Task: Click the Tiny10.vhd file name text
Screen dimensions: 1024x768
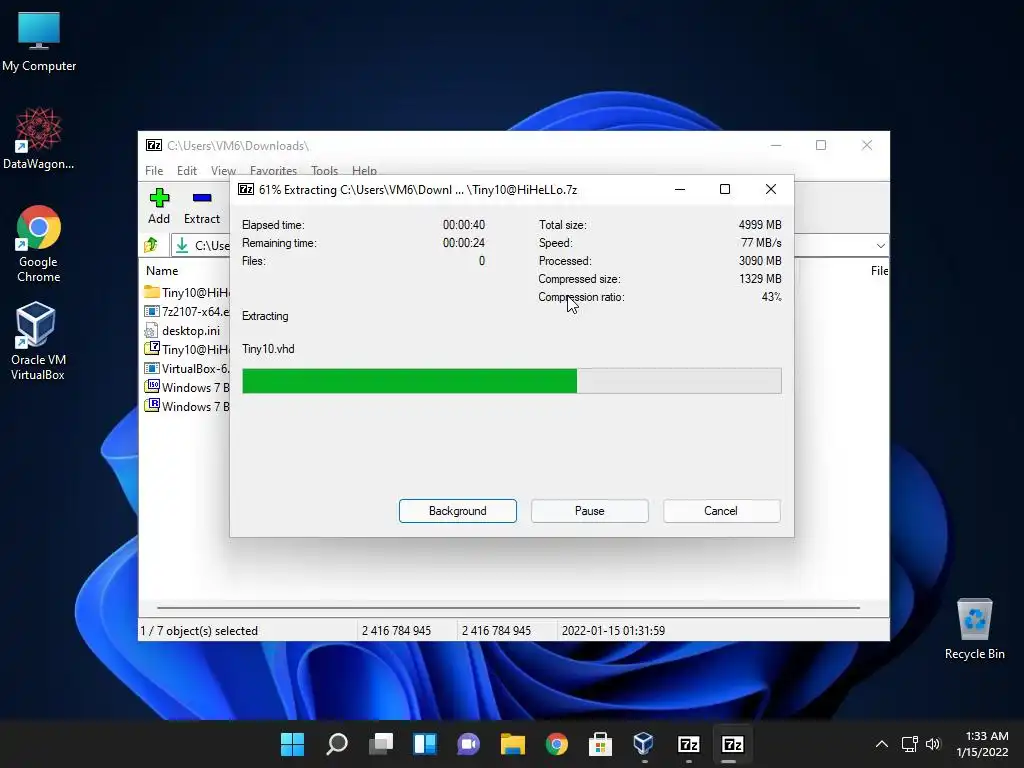Action: pyautogui.click(x=268, y=349)
